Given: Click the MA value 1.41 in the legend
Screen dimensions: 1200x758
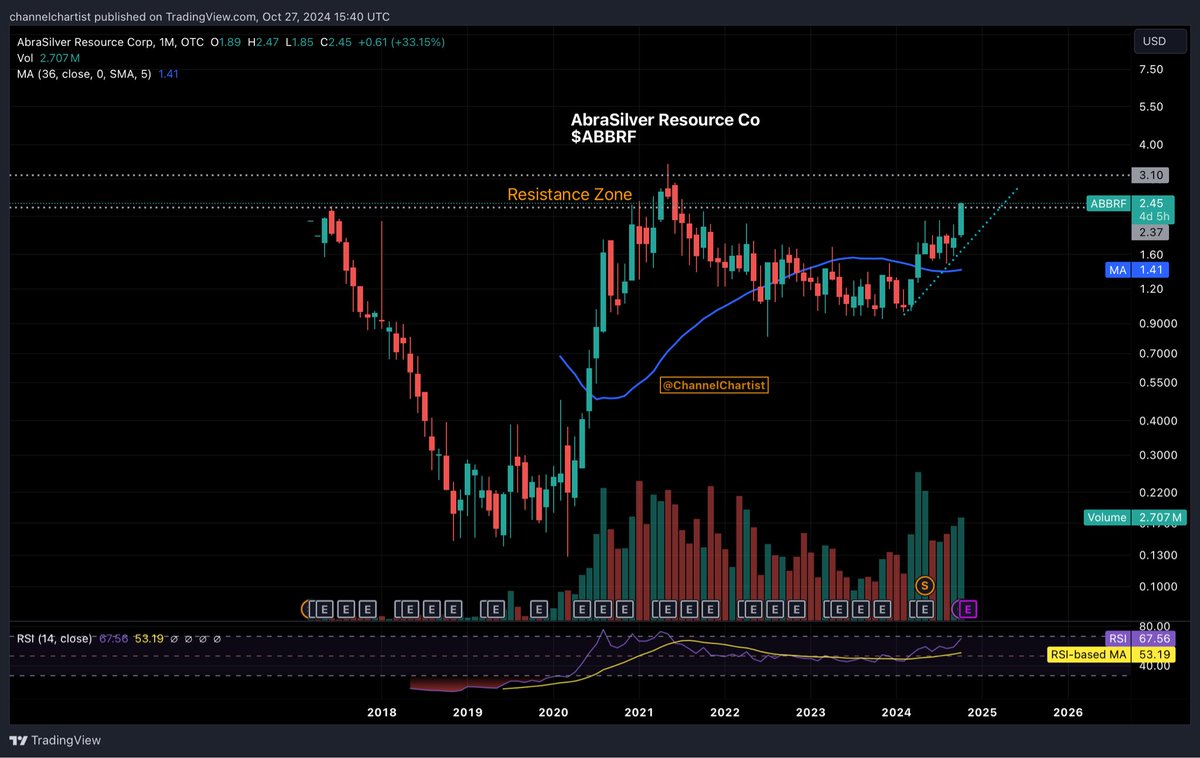Looking at the screenshot, I should point(169,74).
